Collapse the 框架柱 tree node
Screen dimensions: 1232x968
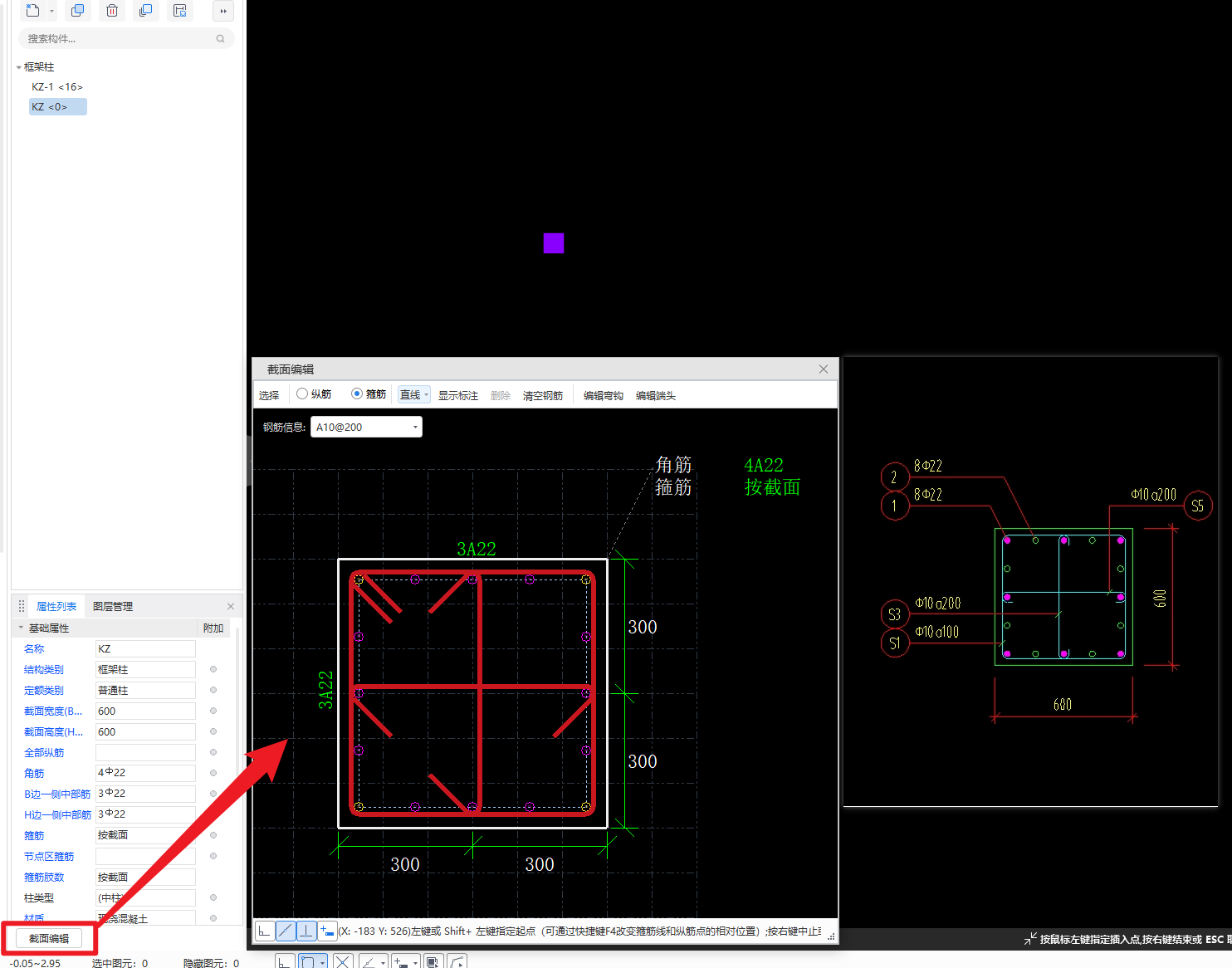18,67
